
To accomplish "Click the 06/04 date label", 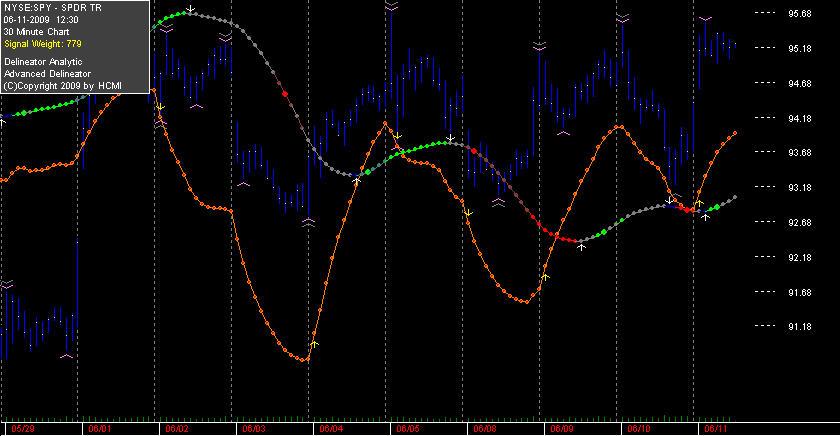I will coord(331,429).
